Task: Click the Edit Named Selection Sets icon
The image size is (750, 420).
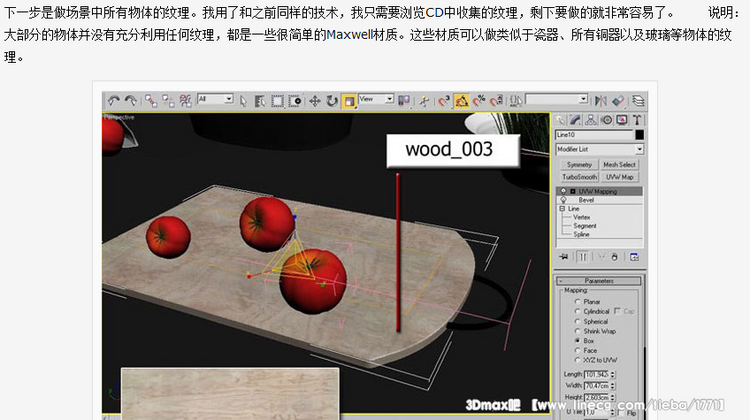Action: coord(516,101)
